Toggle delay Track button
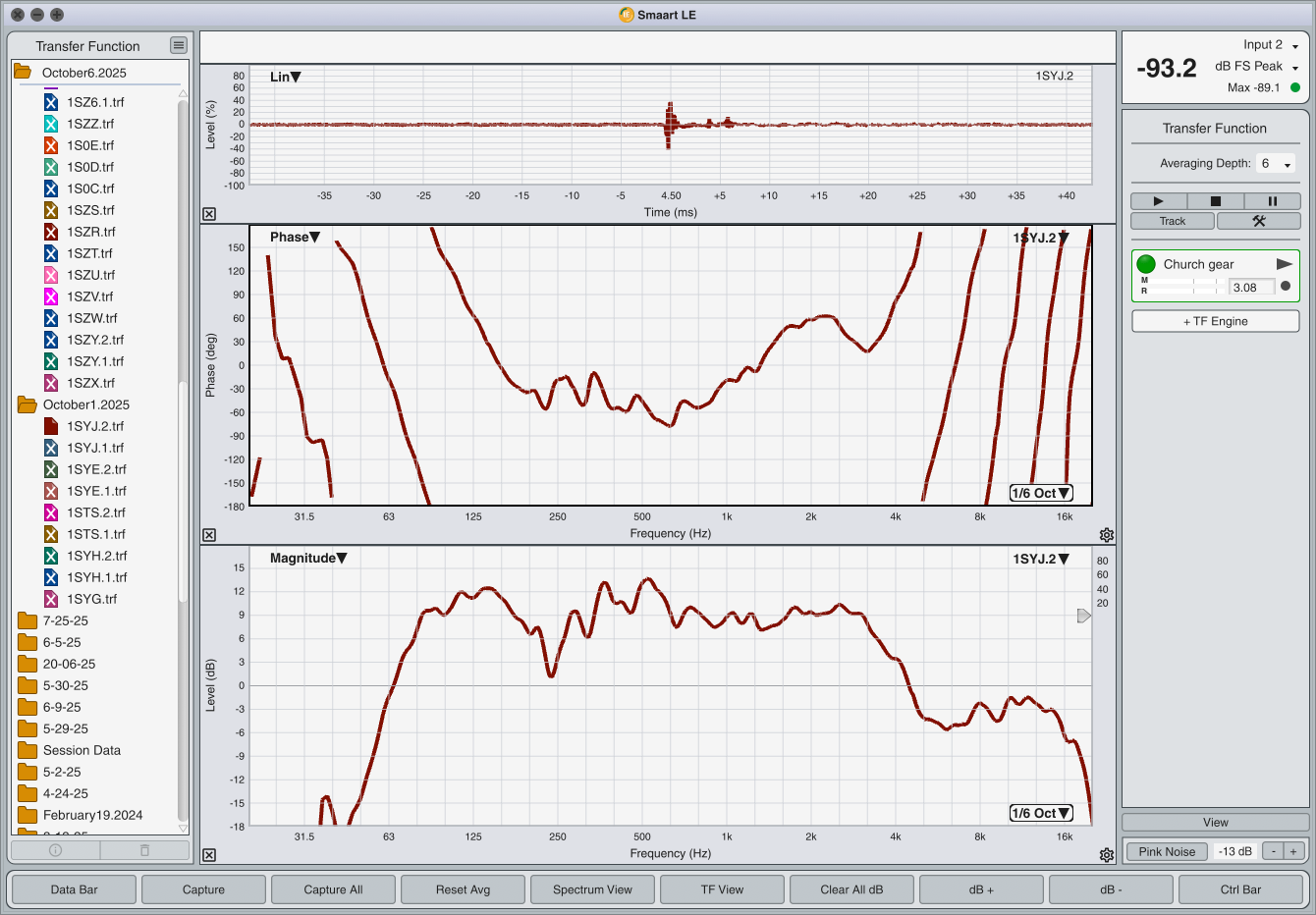1316x915 pixels. tap(1173, 221)
